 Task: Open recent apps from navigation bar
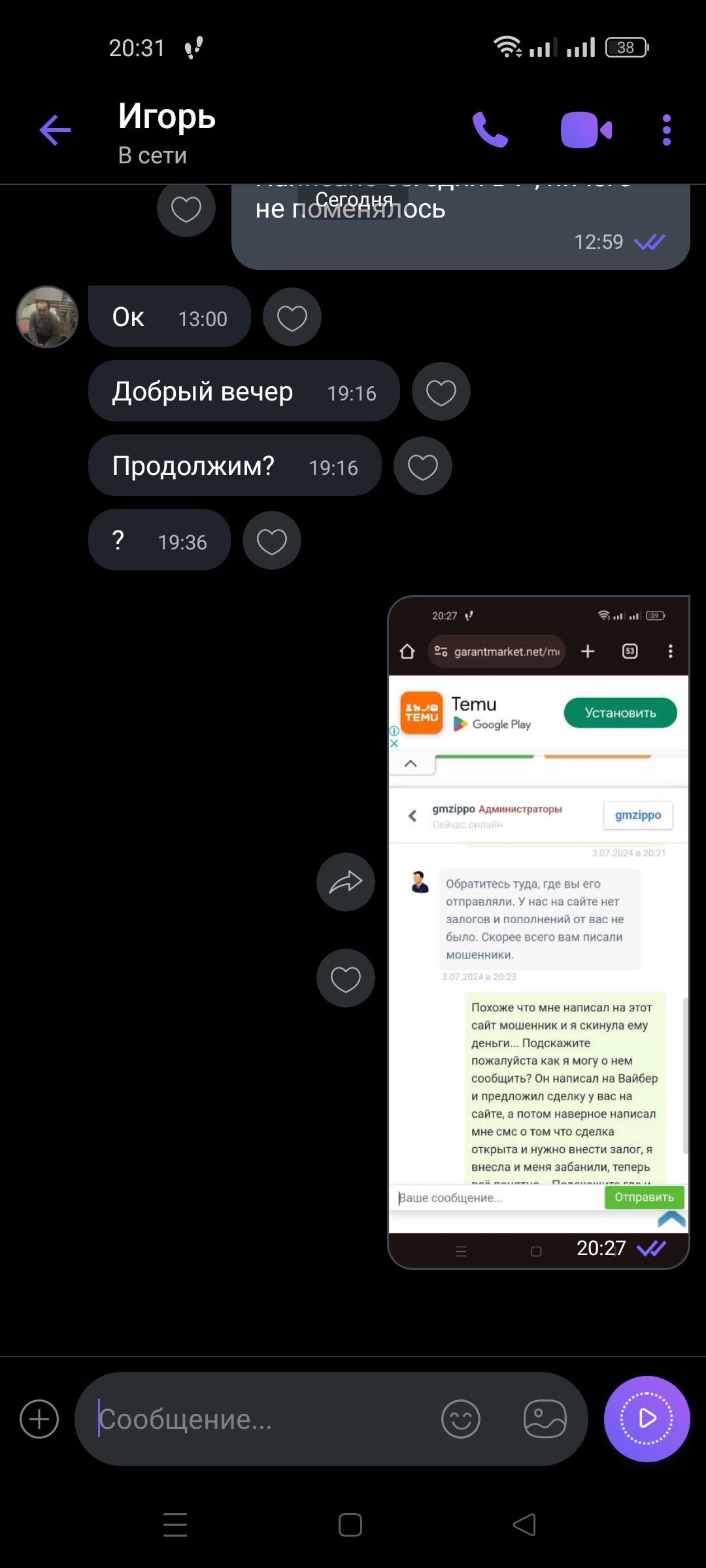point(175,1525)
